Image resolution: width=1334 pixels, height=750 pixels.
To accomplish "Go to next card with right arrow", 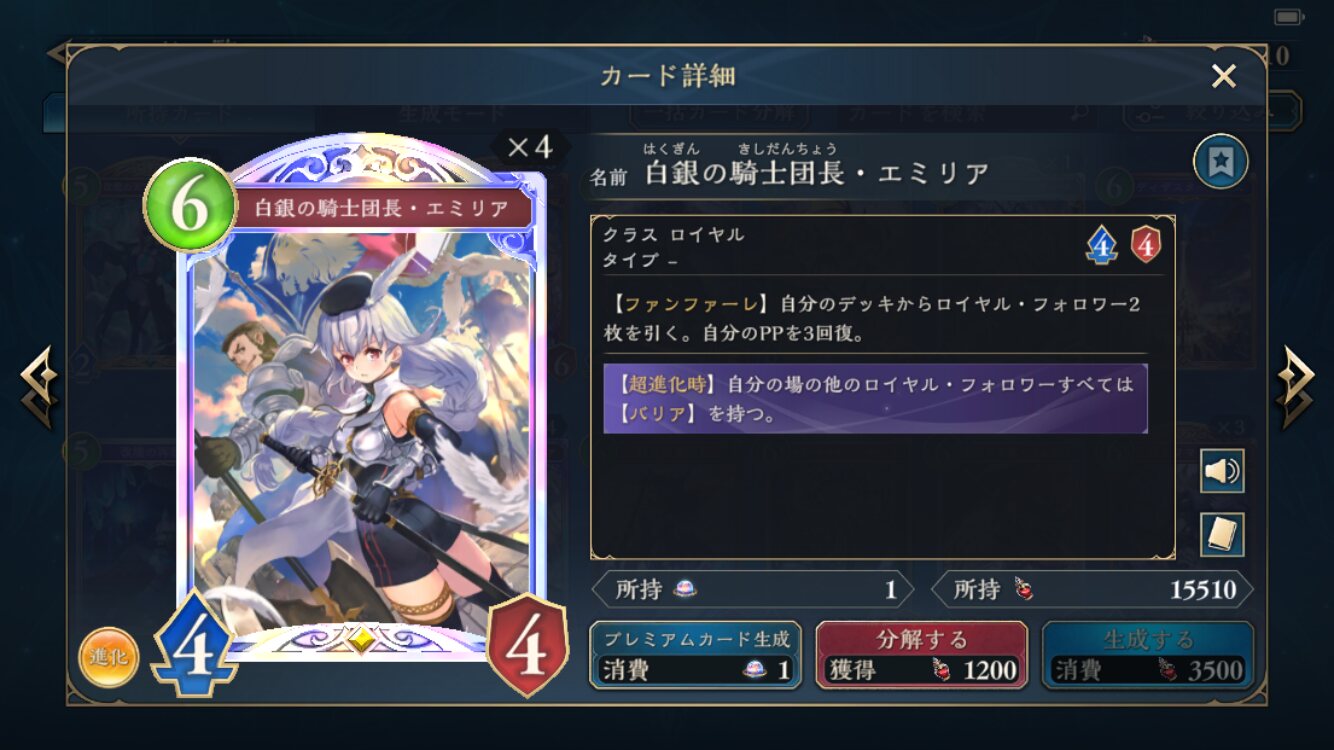I will (x=1295, y=387).
